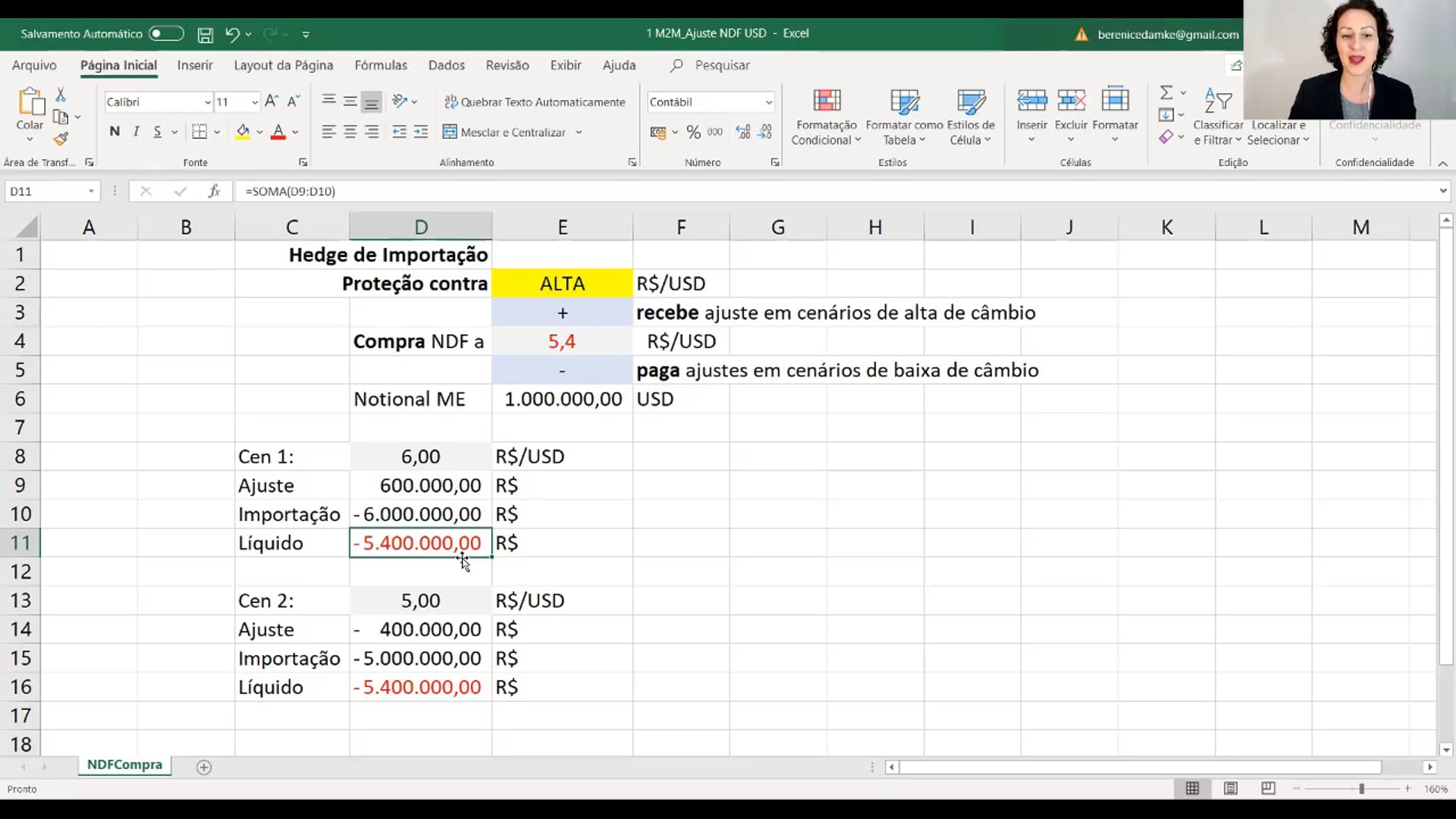Viewport: 1456px width, 819px height.
Task: Click Quebrar Texto Automaticamente
Action: [535, 102]
